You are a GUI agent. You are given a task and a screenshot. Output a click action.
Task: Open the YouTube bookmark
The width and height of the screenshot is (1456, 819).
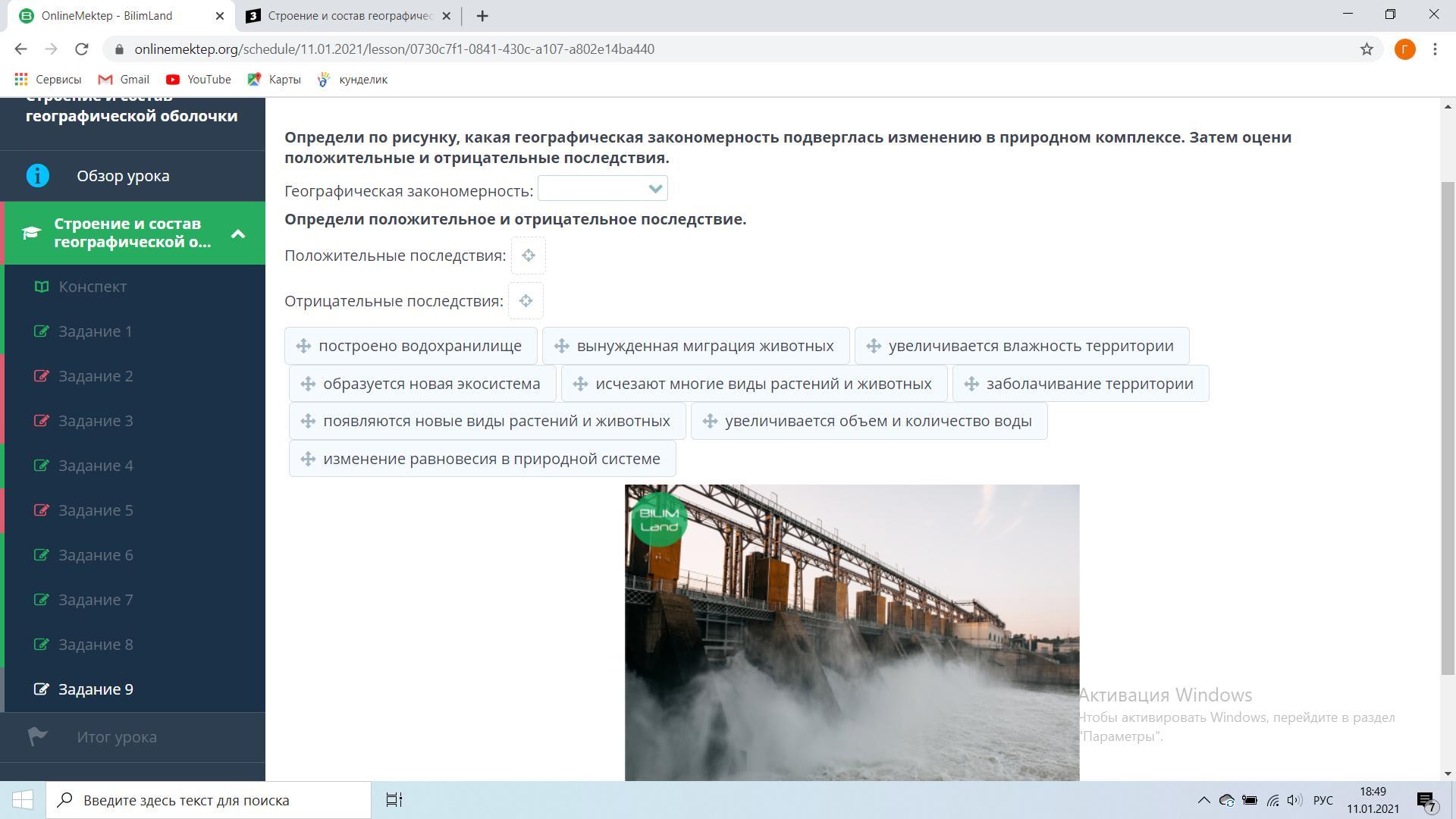[199, 80]
